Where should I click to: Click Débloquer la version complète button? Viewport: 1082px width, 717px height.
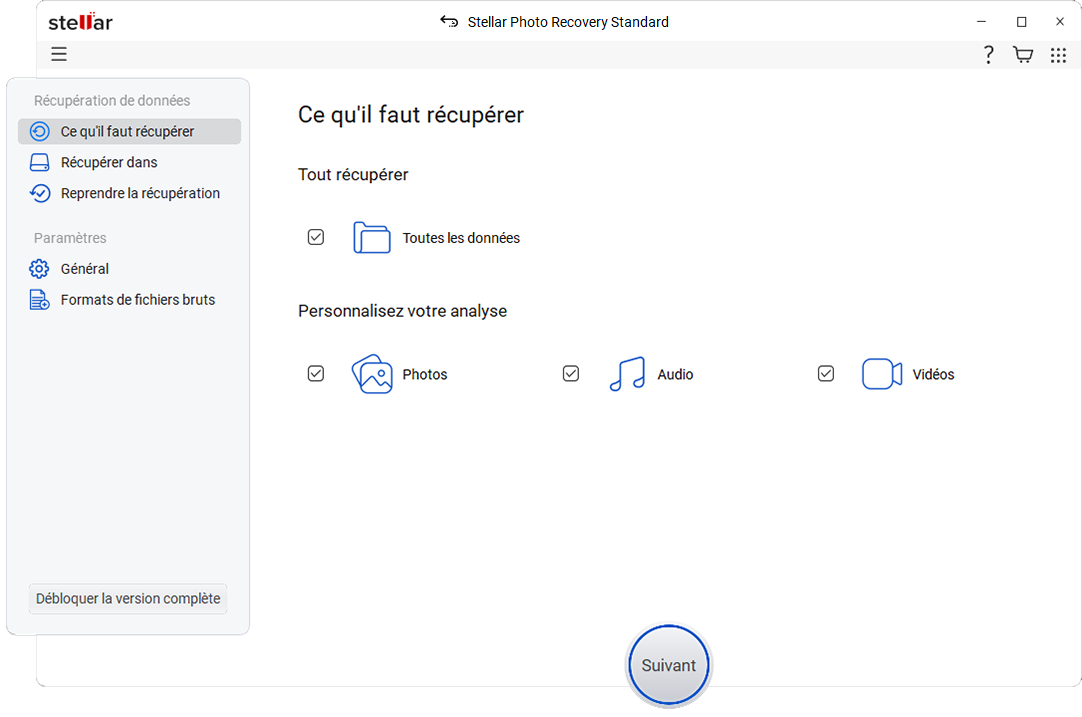tap(128, 599)
